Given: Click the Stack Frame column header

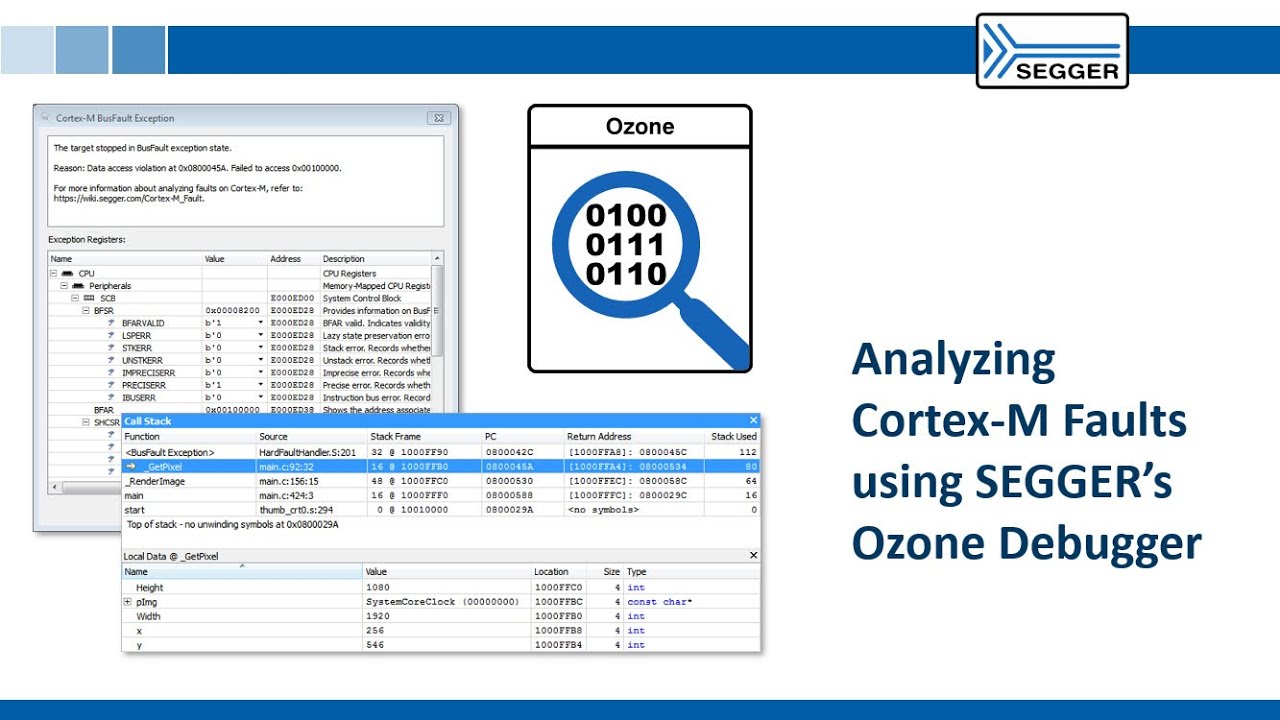Looking at the screenshot, I should 424,436.
